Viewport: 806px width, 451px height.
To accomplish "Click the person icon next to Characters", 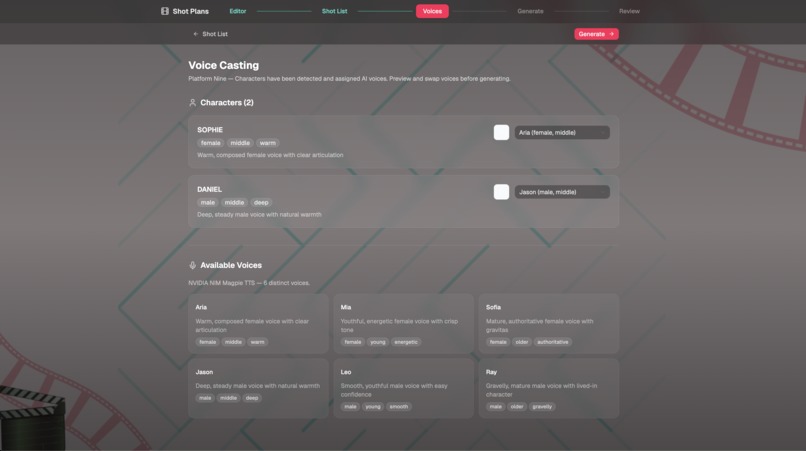I will 192,103.
